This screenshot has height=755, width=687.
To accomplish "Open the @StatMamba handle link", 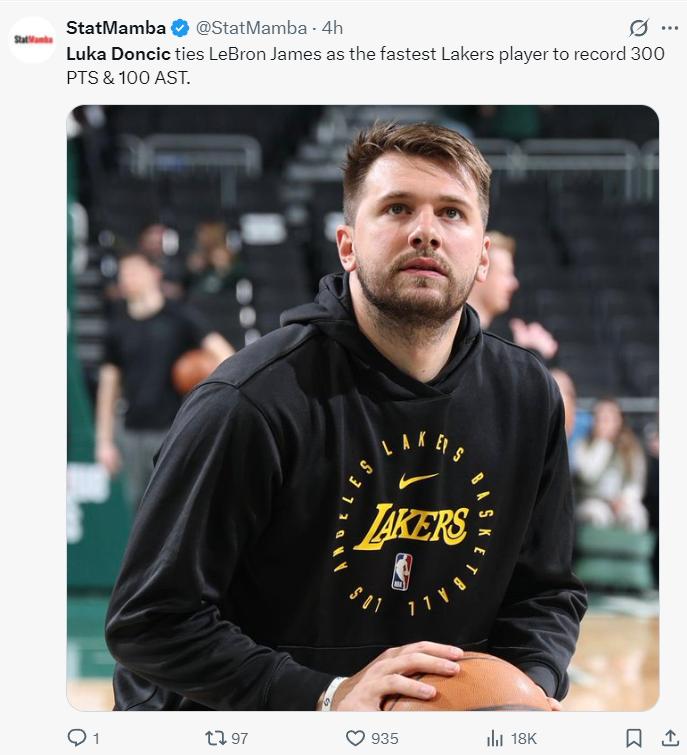I will (251, 28).
